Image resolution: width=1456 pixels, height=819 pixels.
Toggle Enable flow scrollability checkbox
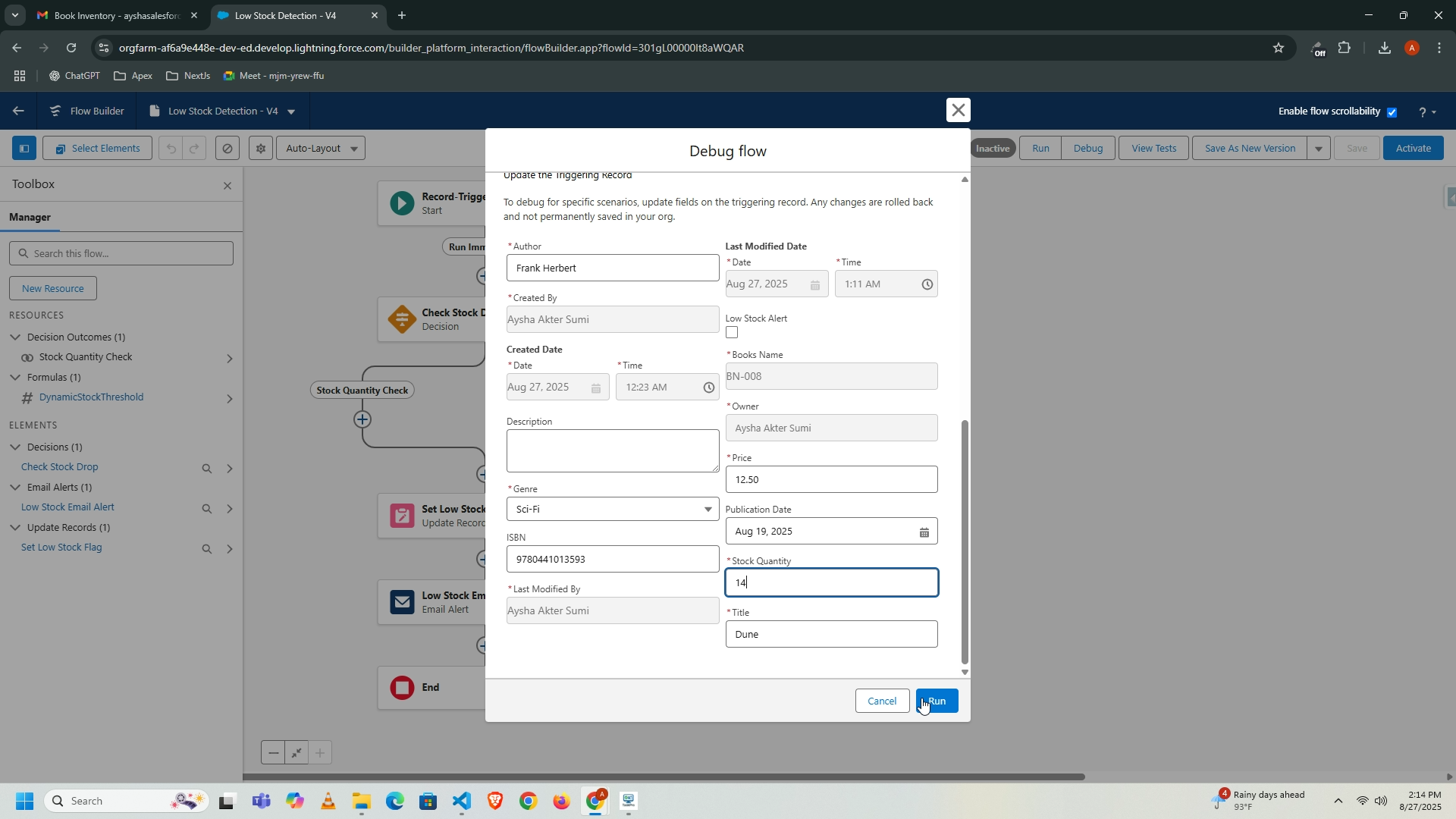pyautogui.click(x=1392, y=112)
